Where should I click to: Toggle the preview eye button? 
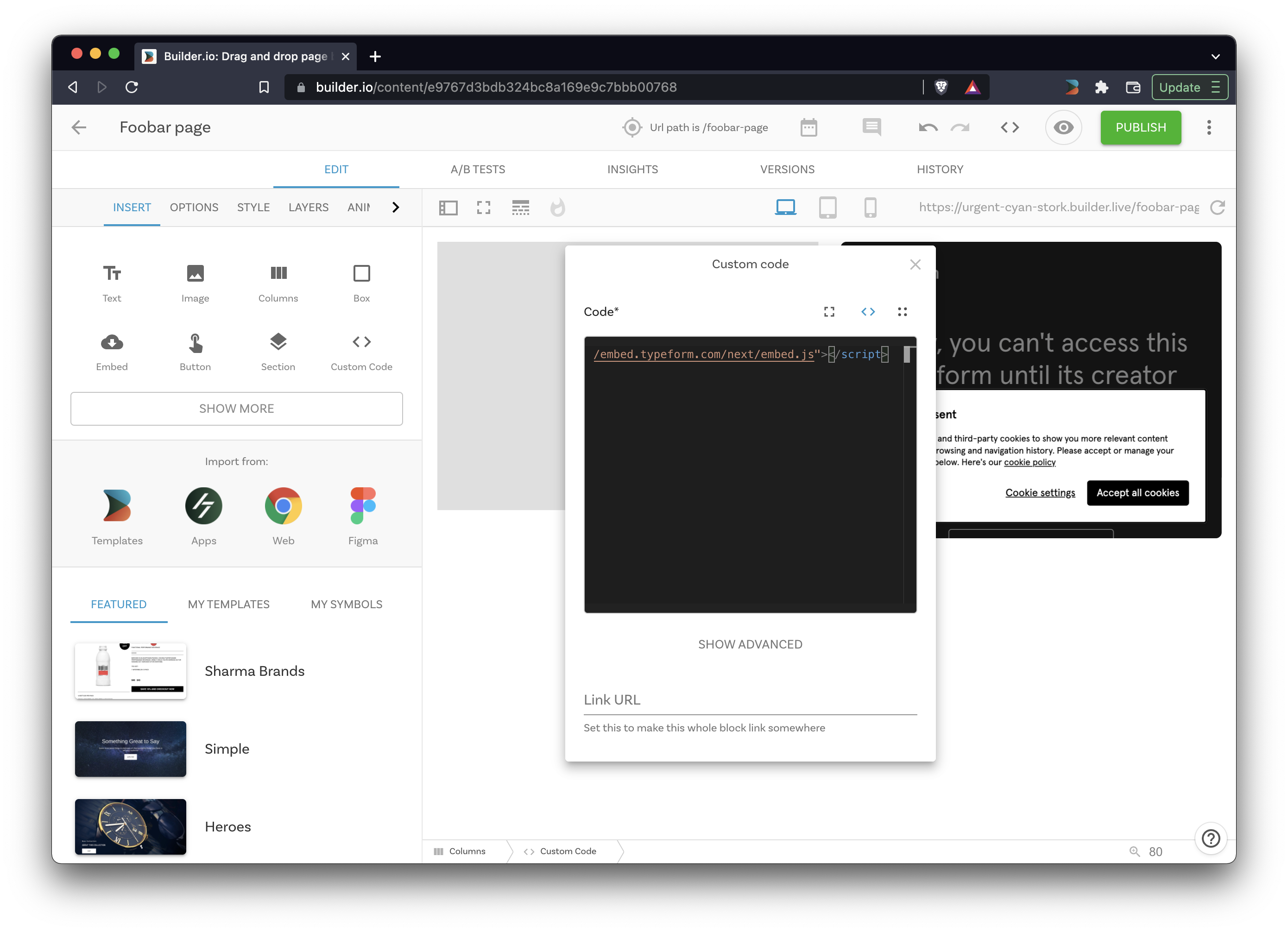click(x=1062, y=127)
